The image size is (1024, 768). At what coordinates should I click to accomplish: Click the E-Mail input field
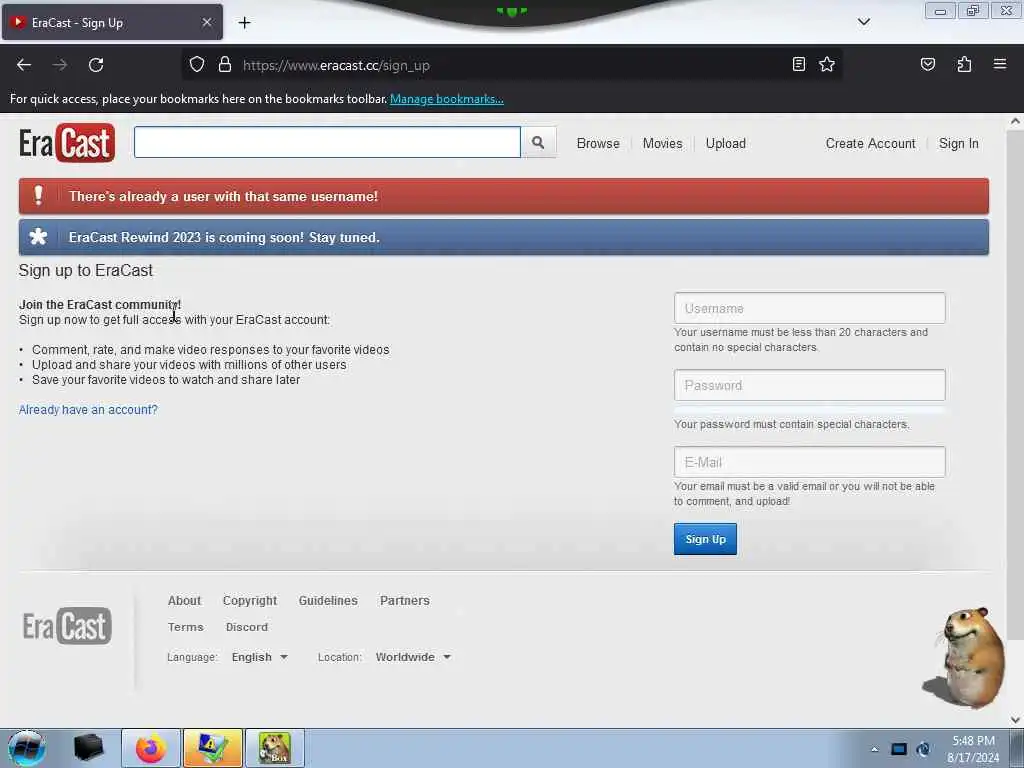[x=810, y=462]
